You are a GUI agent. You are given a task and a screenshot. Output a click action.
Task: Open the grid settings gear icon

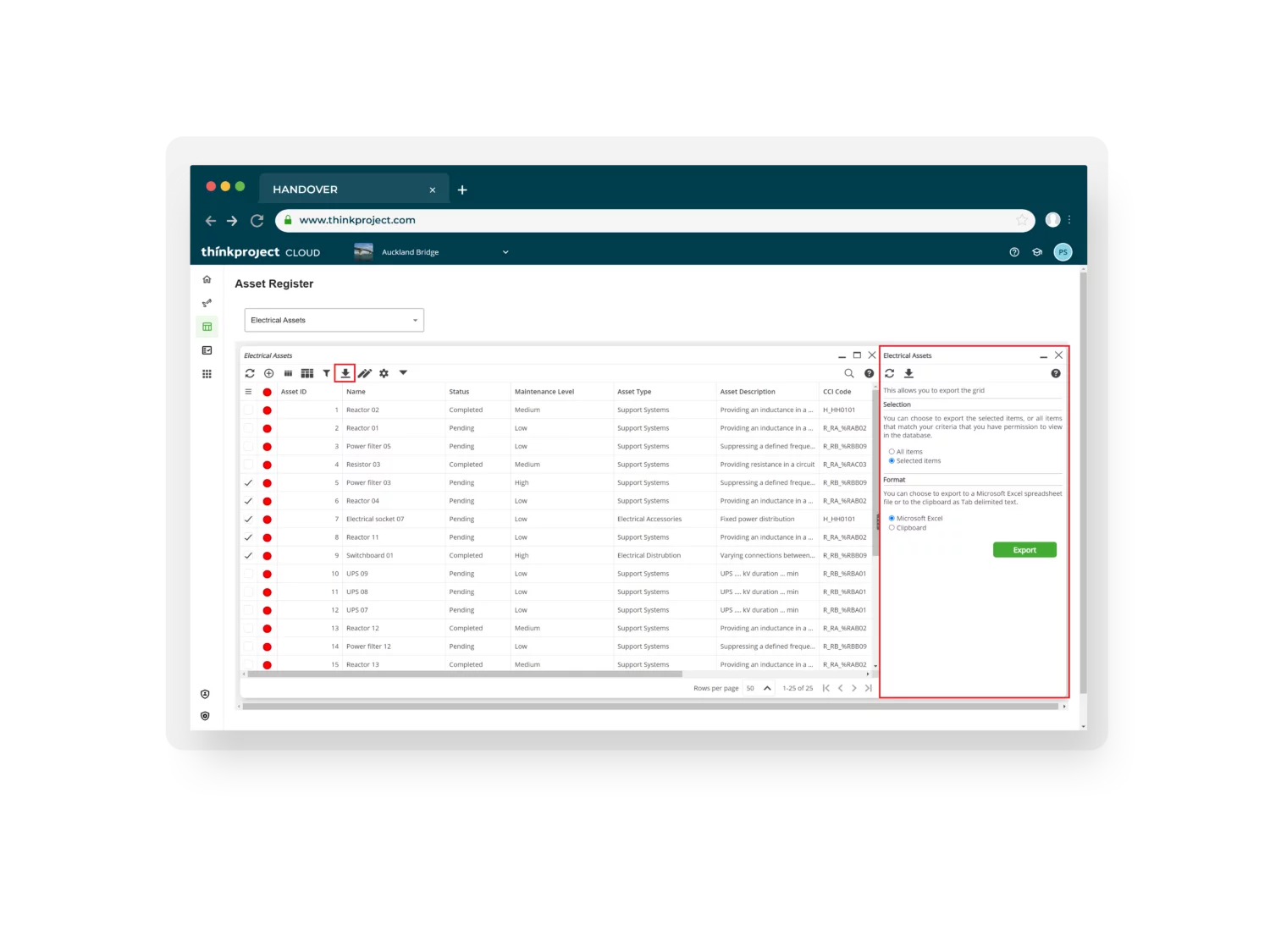coord(384,373)
